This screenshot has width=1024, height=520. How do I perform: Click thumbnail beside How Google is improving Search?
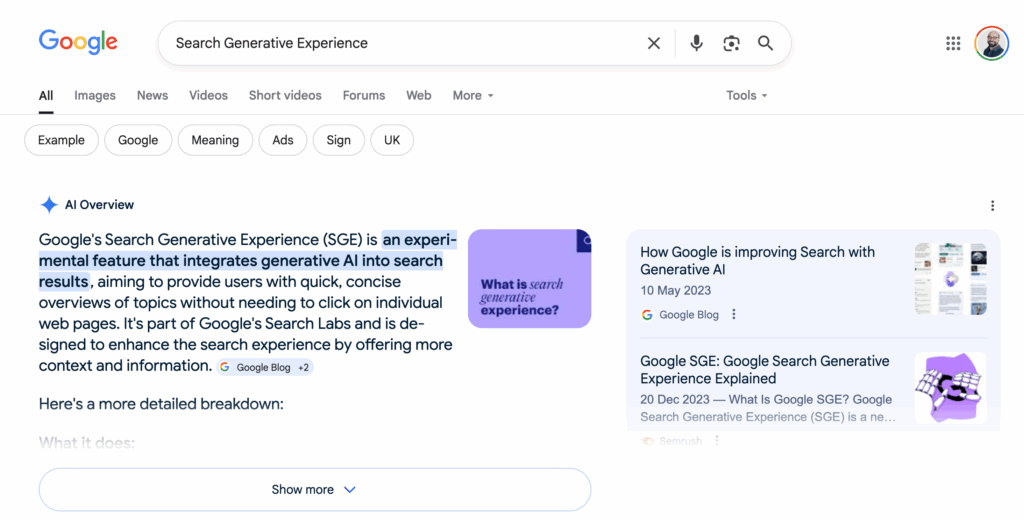coord(951,279)
